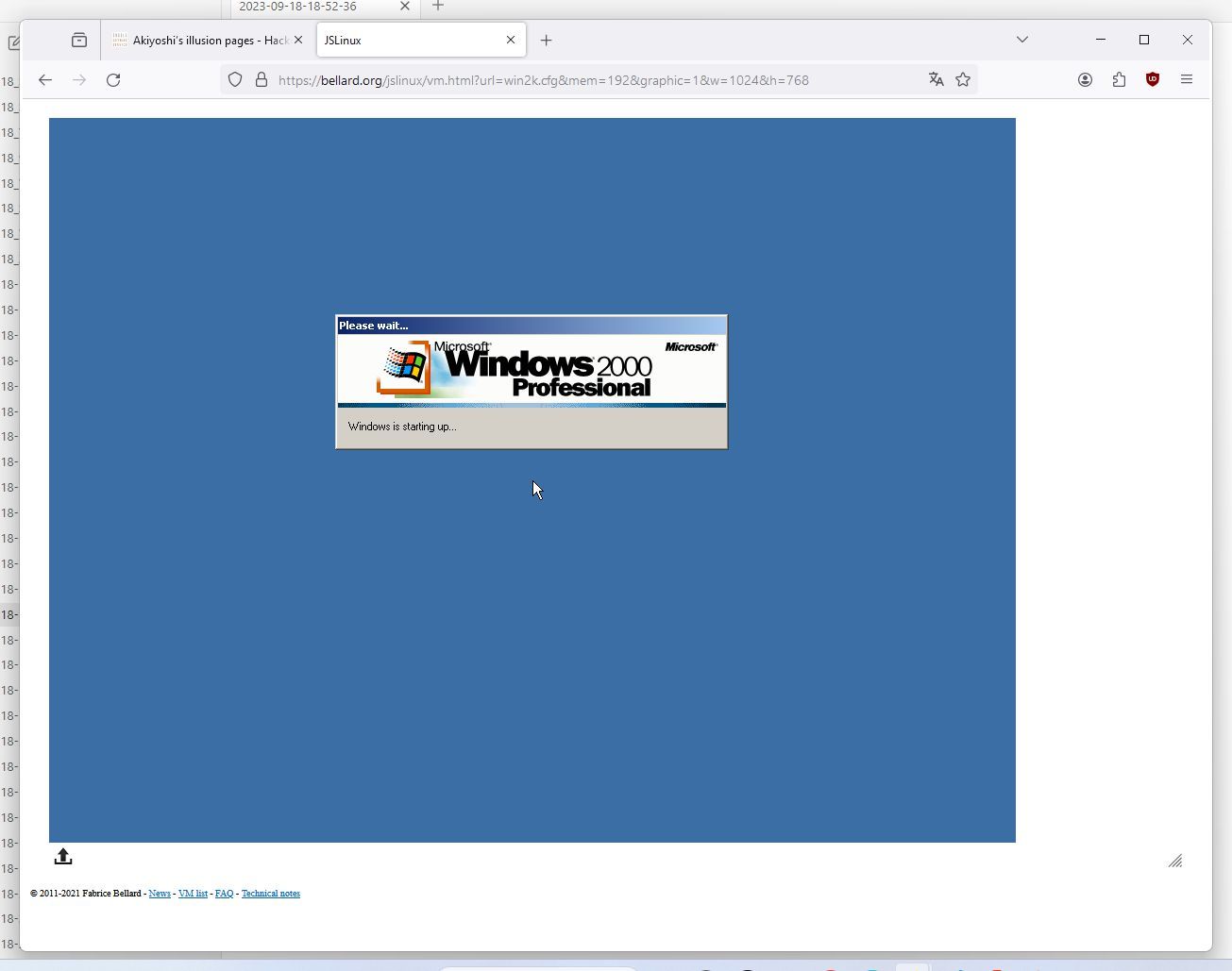Close the Firefox window
1232x971 pixels.
click(x=1188, y=40)
